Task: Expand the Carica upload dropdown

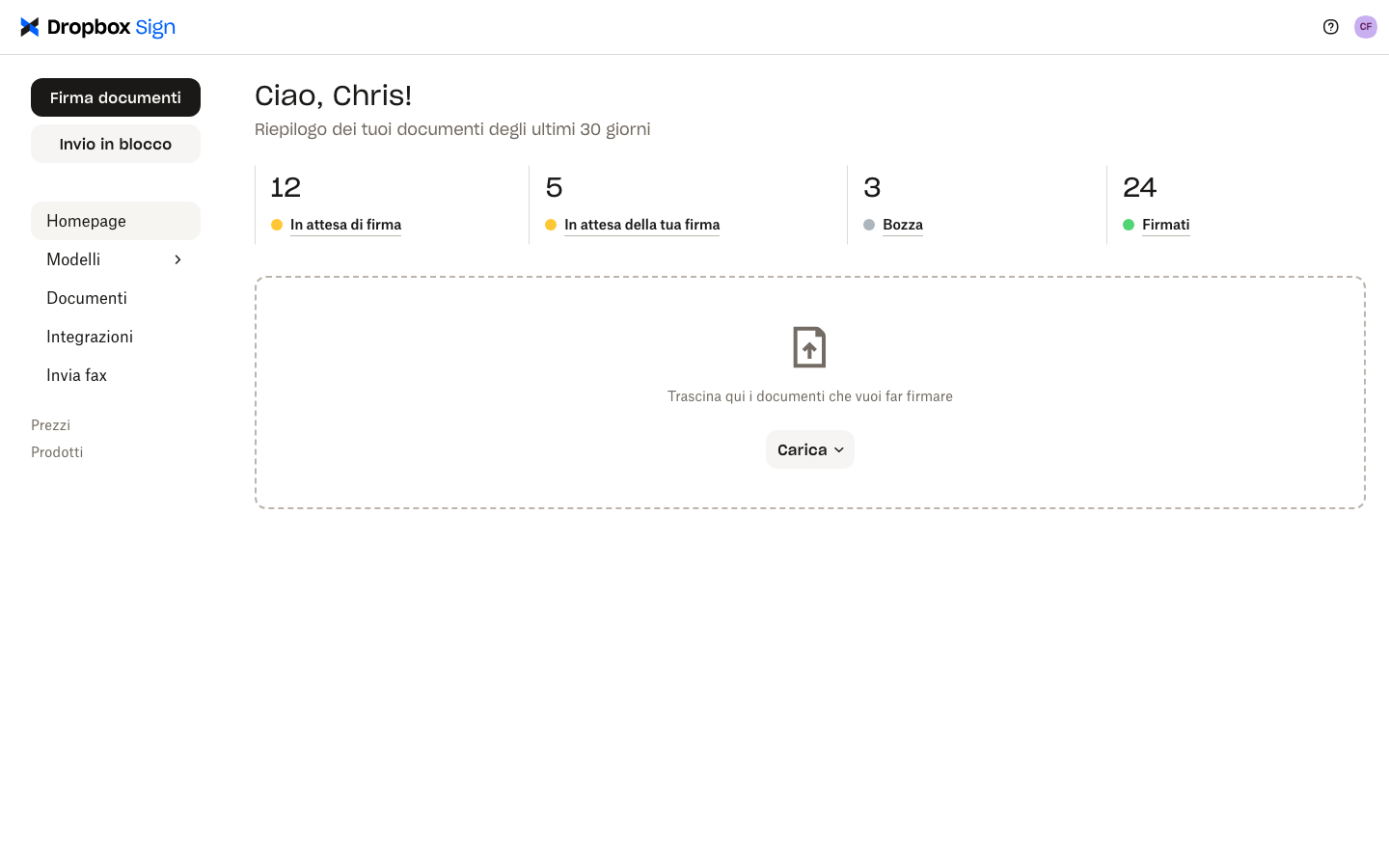Action: tap(809, 449)
